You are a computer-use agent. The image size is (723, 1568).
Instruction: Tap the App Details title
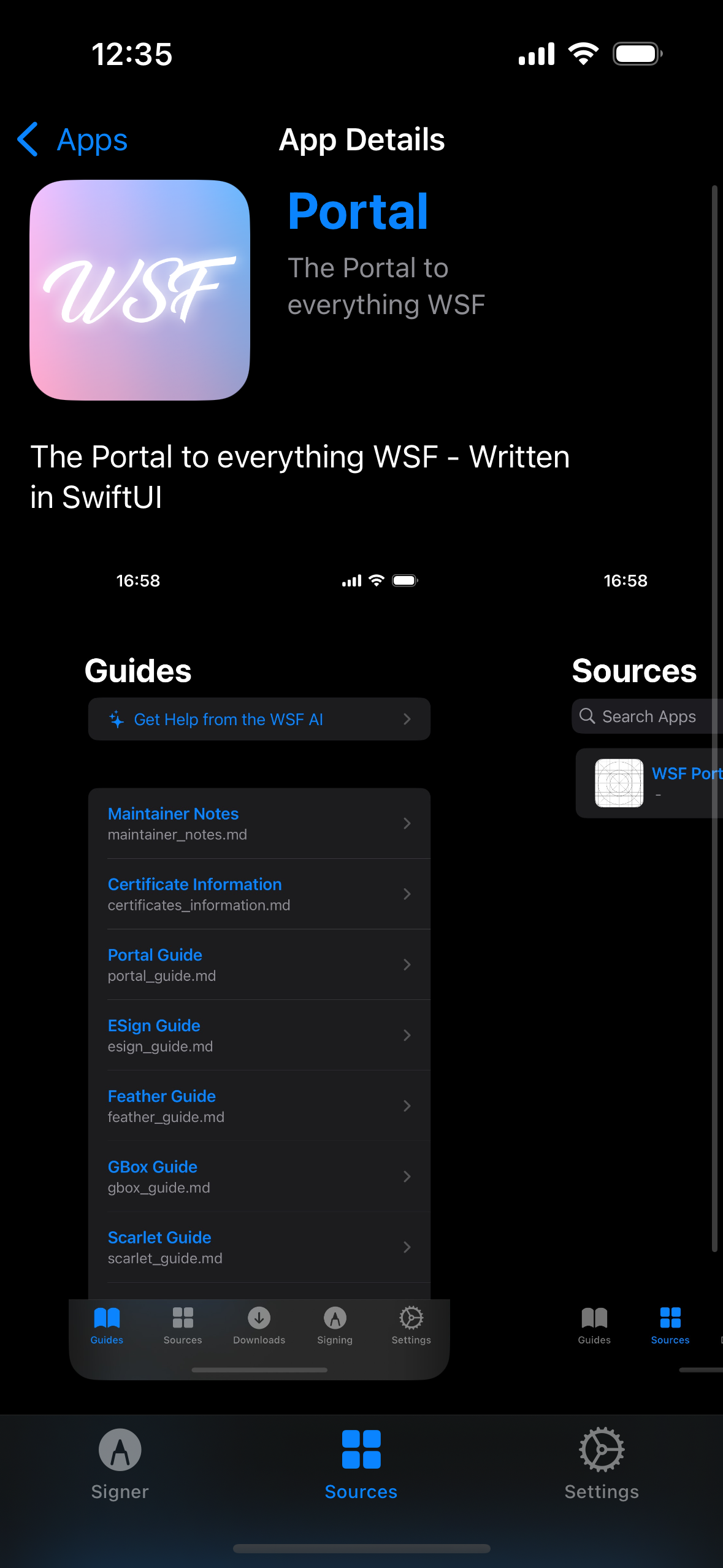pyautogui.click(x=362, y=140)
